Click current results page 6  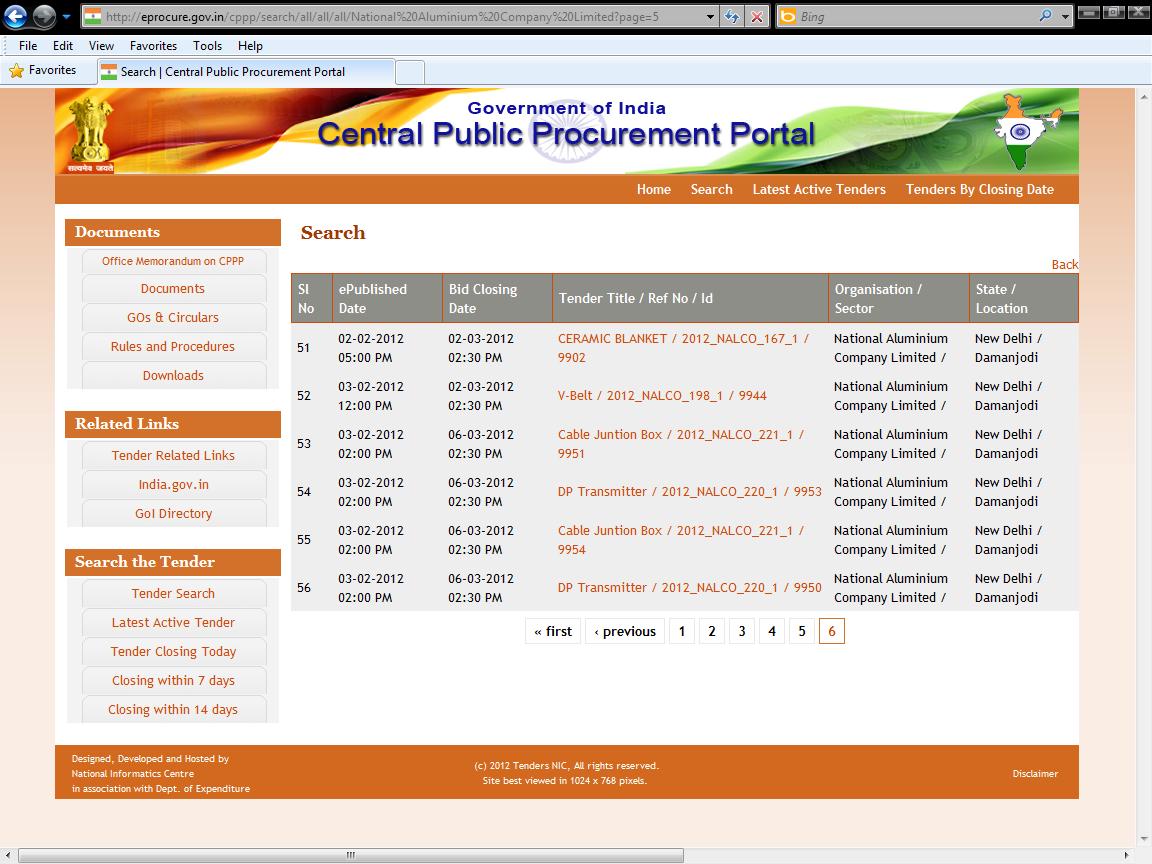[x=832, y=631]
